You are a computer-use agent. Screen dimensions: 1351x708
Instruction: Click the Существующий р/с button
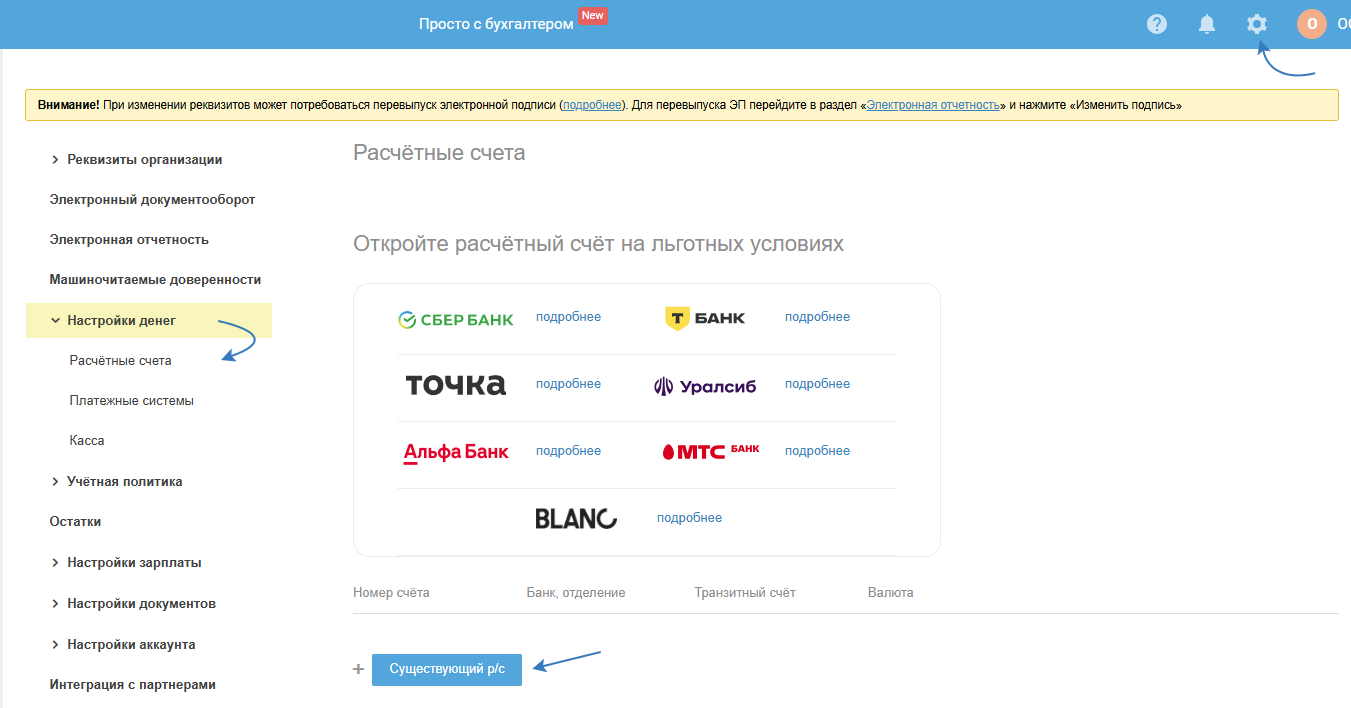click(447, 669)
